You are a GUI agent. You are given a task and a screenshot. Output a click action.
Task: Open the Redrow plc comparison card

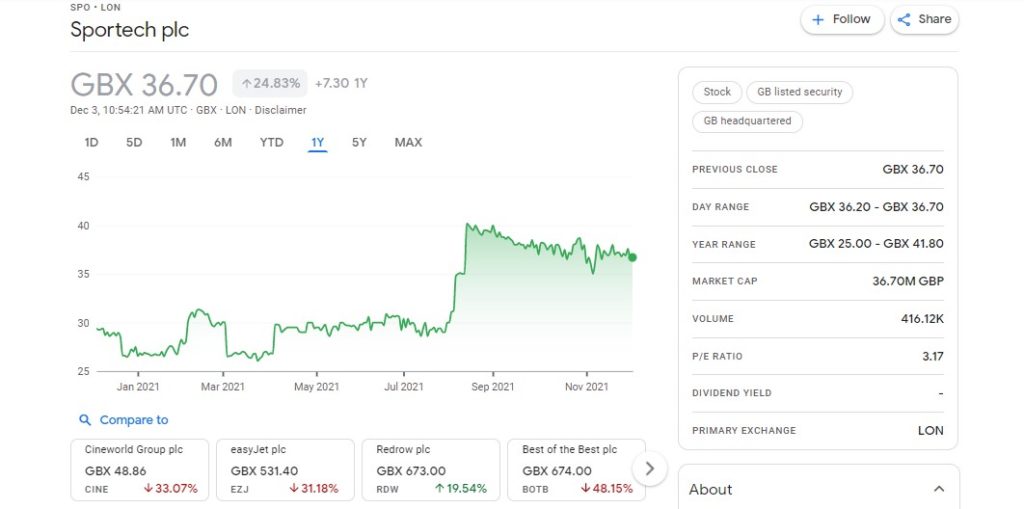431,470
